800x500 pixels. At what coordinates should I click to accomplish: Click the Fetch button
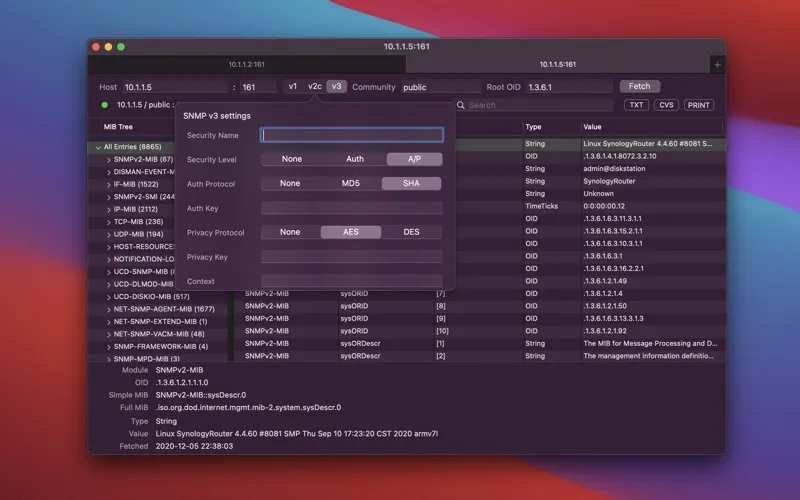tap(640, 86)
